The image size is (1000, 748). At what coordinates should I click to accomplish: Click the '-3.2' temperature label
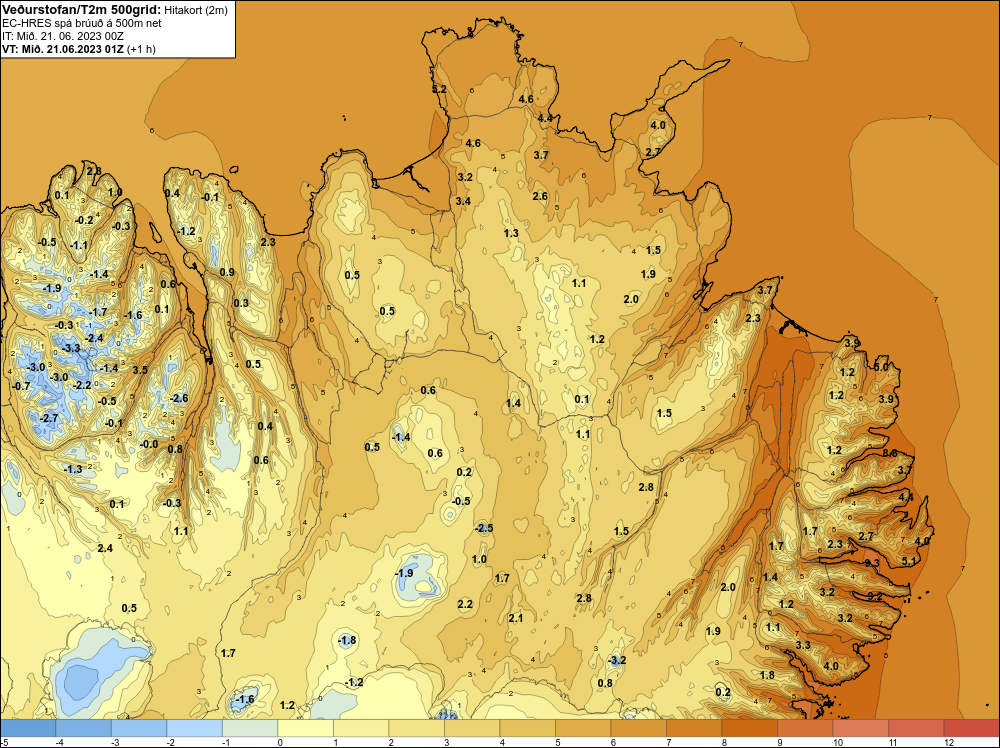[x=617, y=660]
